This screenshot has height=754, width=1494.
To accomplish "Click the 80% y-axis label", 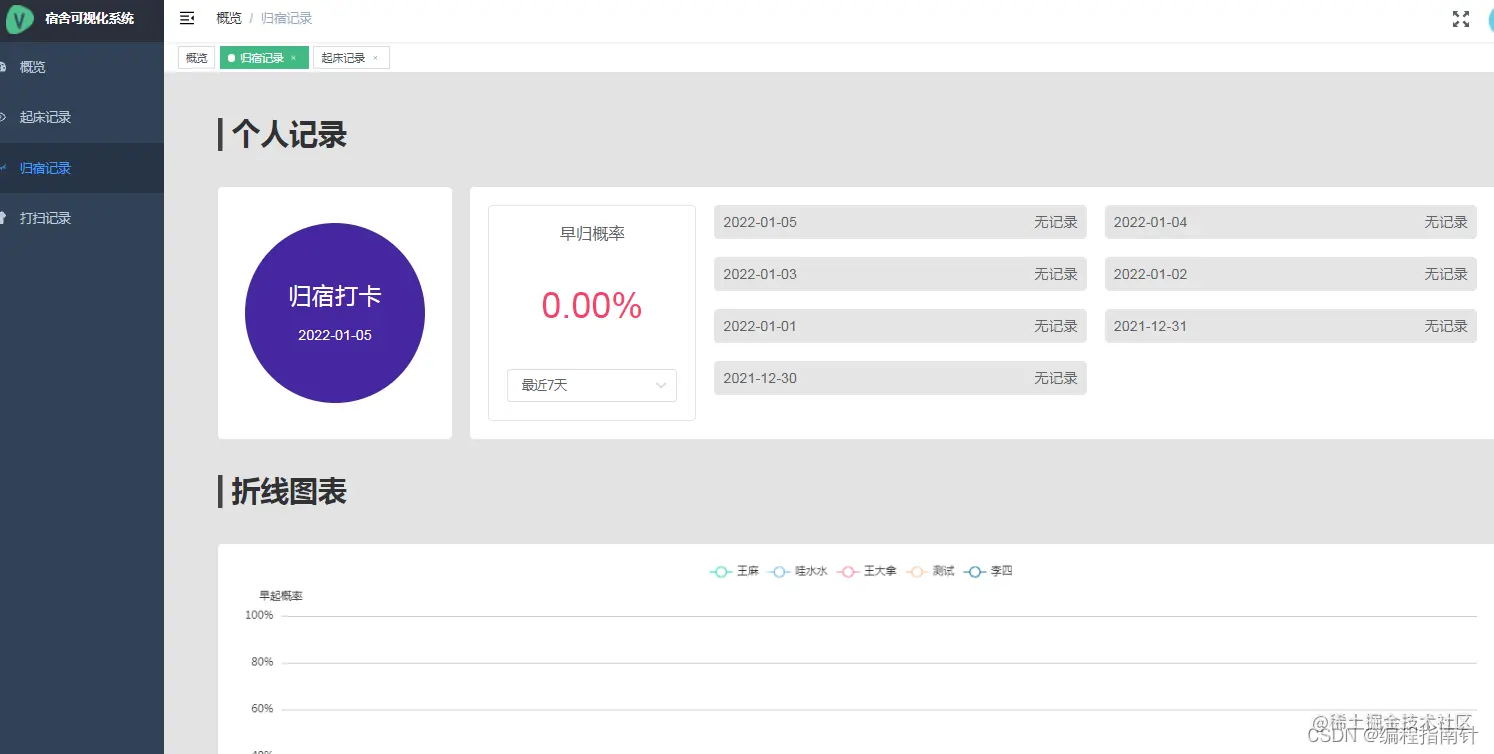I will (262, 662).
